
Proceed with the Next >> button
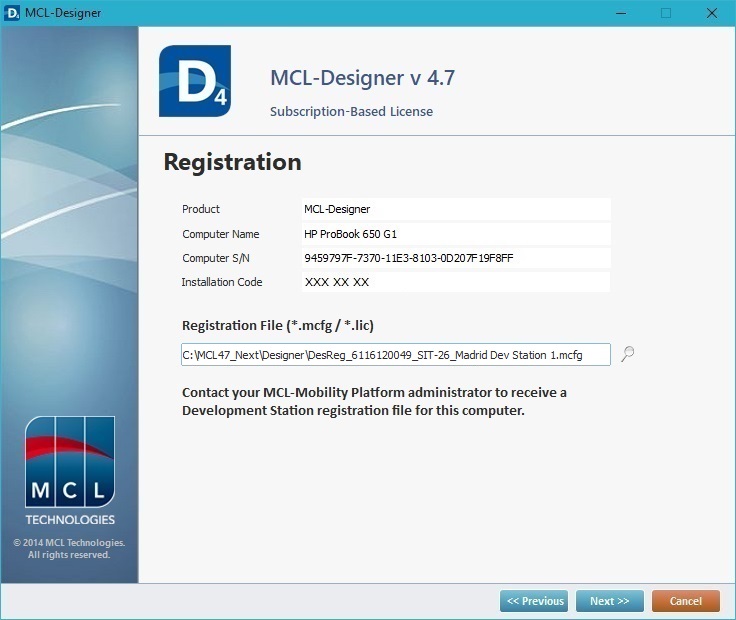609,601
